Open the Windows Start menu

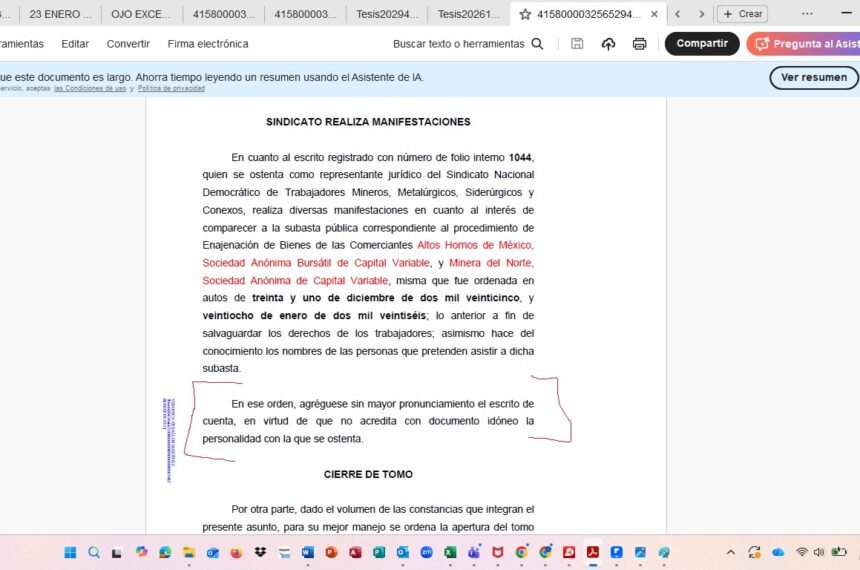70,552
